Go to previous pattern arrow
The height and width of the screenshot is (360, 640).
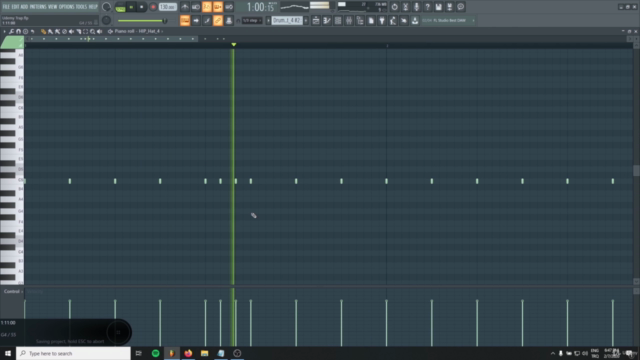pos(268,20)
